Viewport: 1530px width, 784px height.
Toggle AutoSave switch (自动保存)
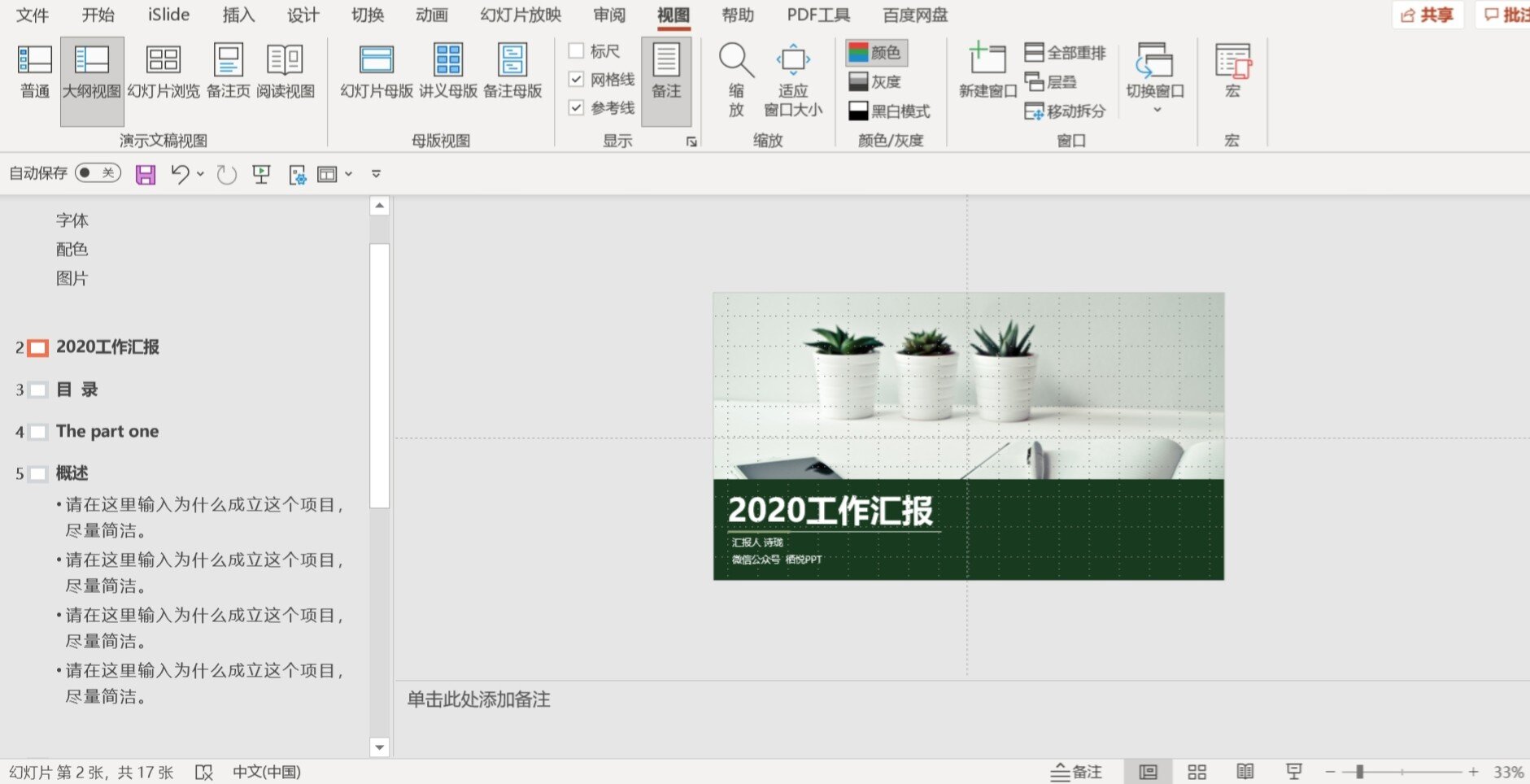[x=98, y=172]
